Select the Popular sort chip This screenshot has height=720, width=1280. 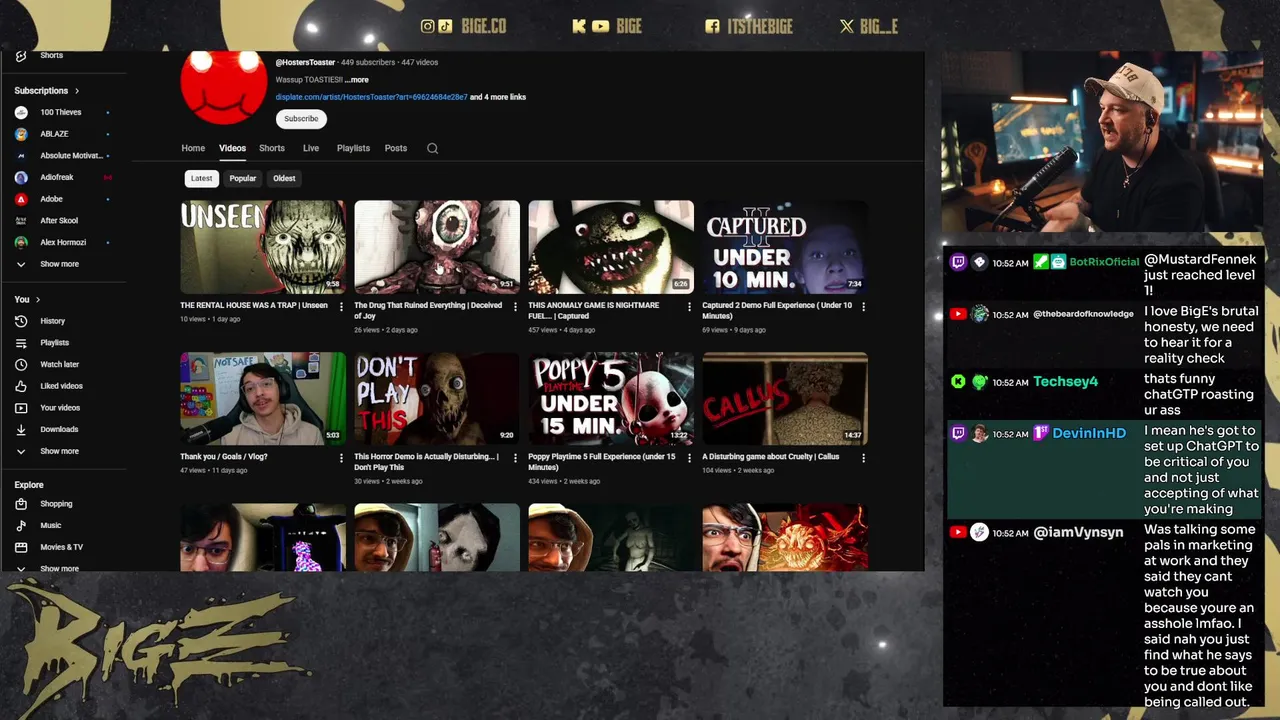tap(243, 178)
